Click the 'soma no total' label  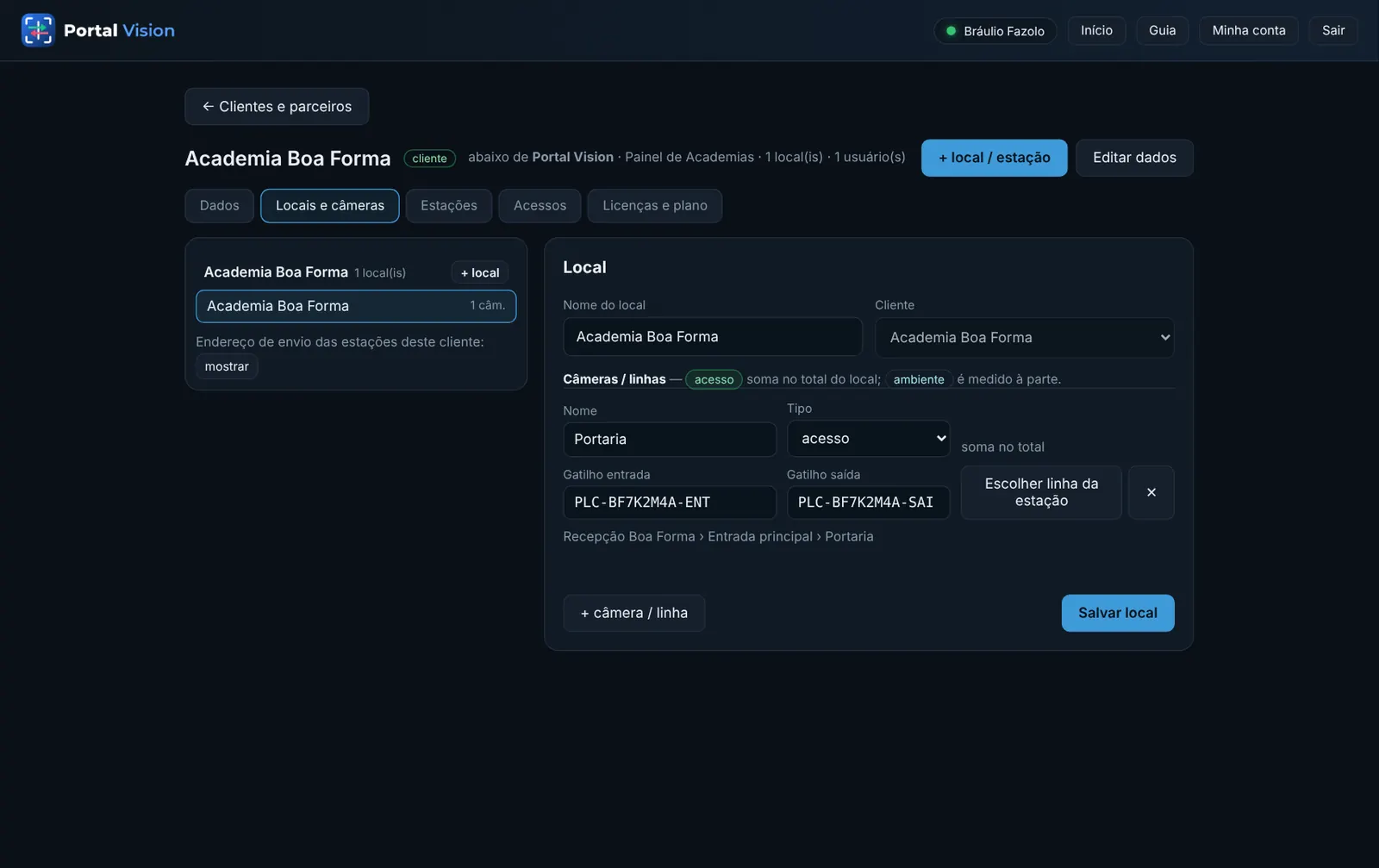pos(1002,446)
